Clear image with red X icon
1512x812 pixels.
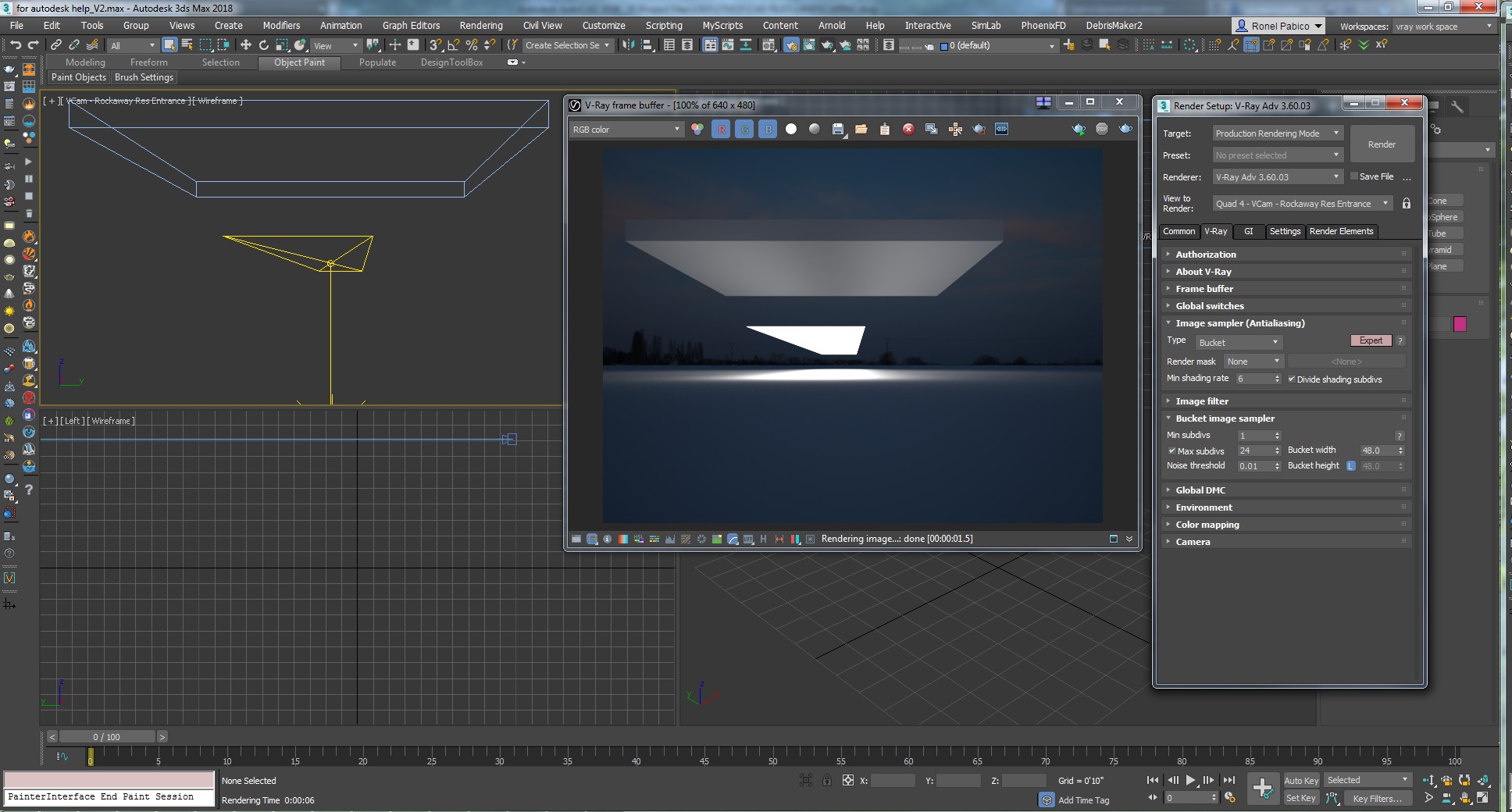click(908, 129)
